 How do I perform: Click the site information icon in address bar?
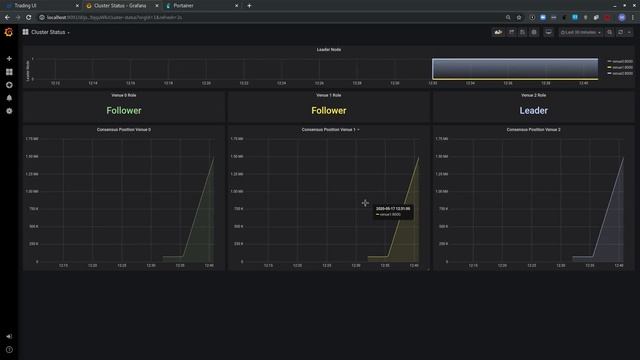[x=42, y=18]
